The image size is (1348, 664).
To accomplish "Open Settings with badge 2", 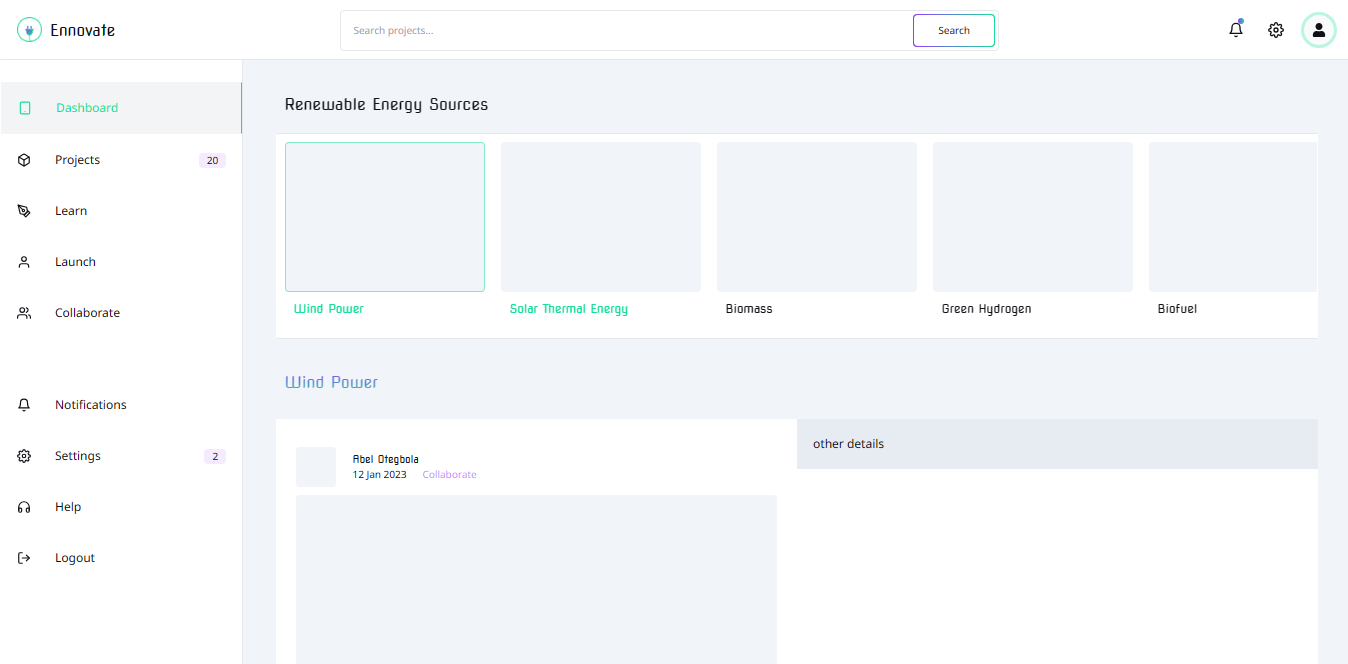I will tap(78, 456).
